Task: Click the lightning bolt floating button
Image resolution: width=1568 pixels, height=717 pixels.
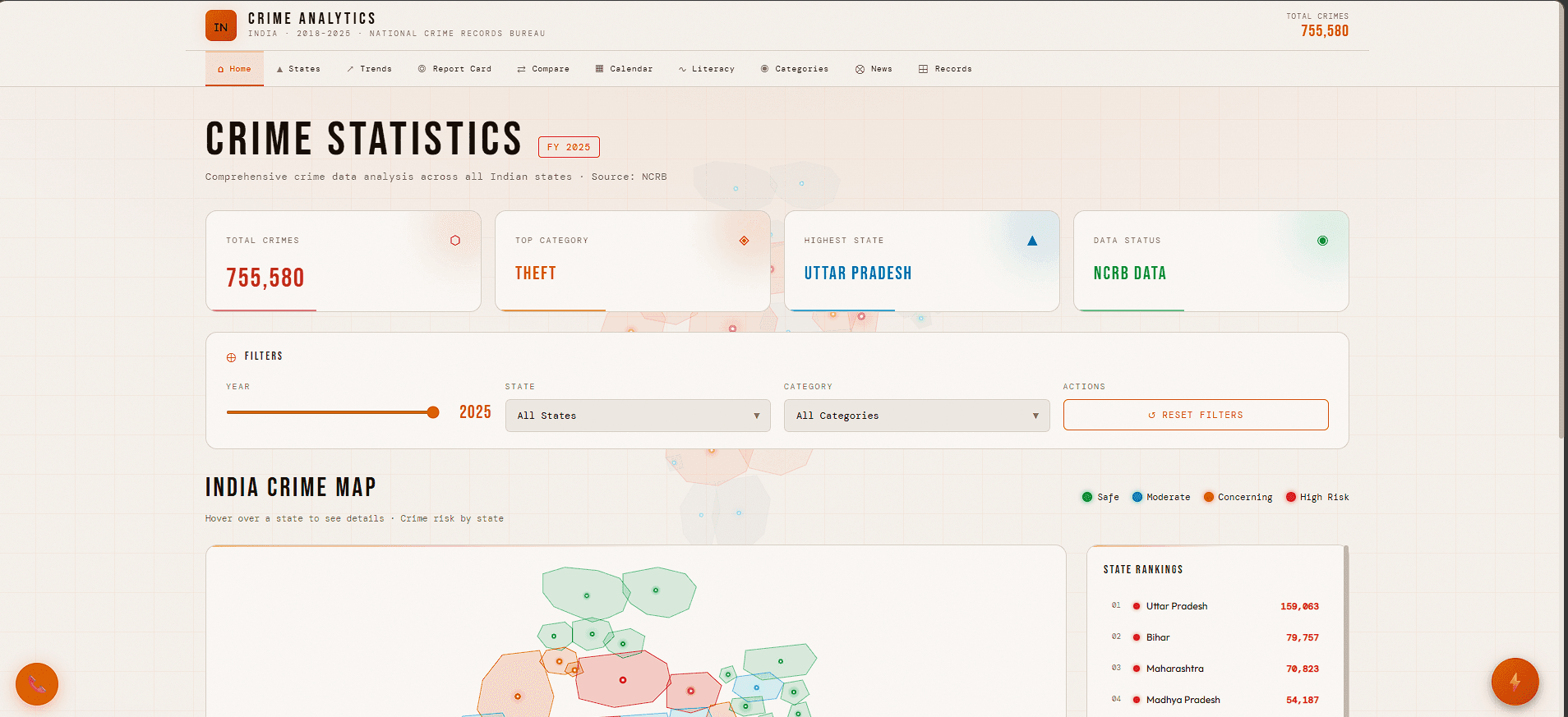Action: (1515, 682)
